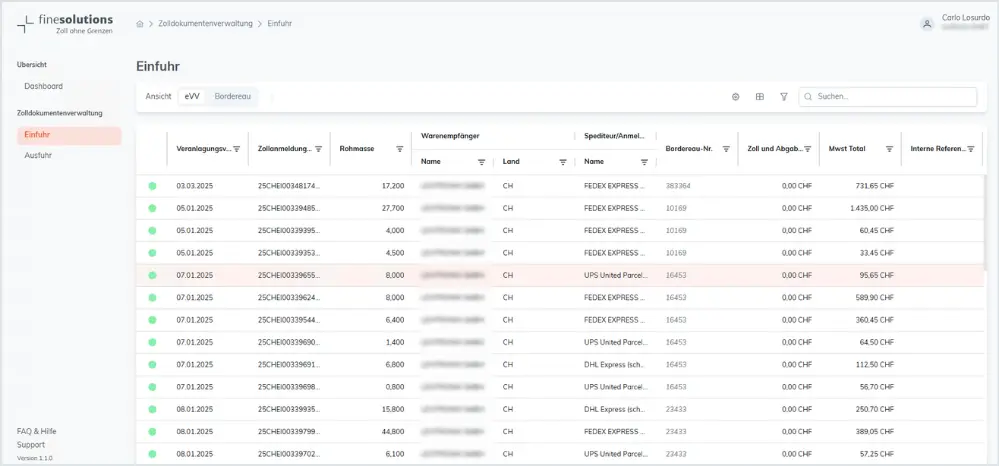Open Bordereau number 383364

(x=678, y=186)
